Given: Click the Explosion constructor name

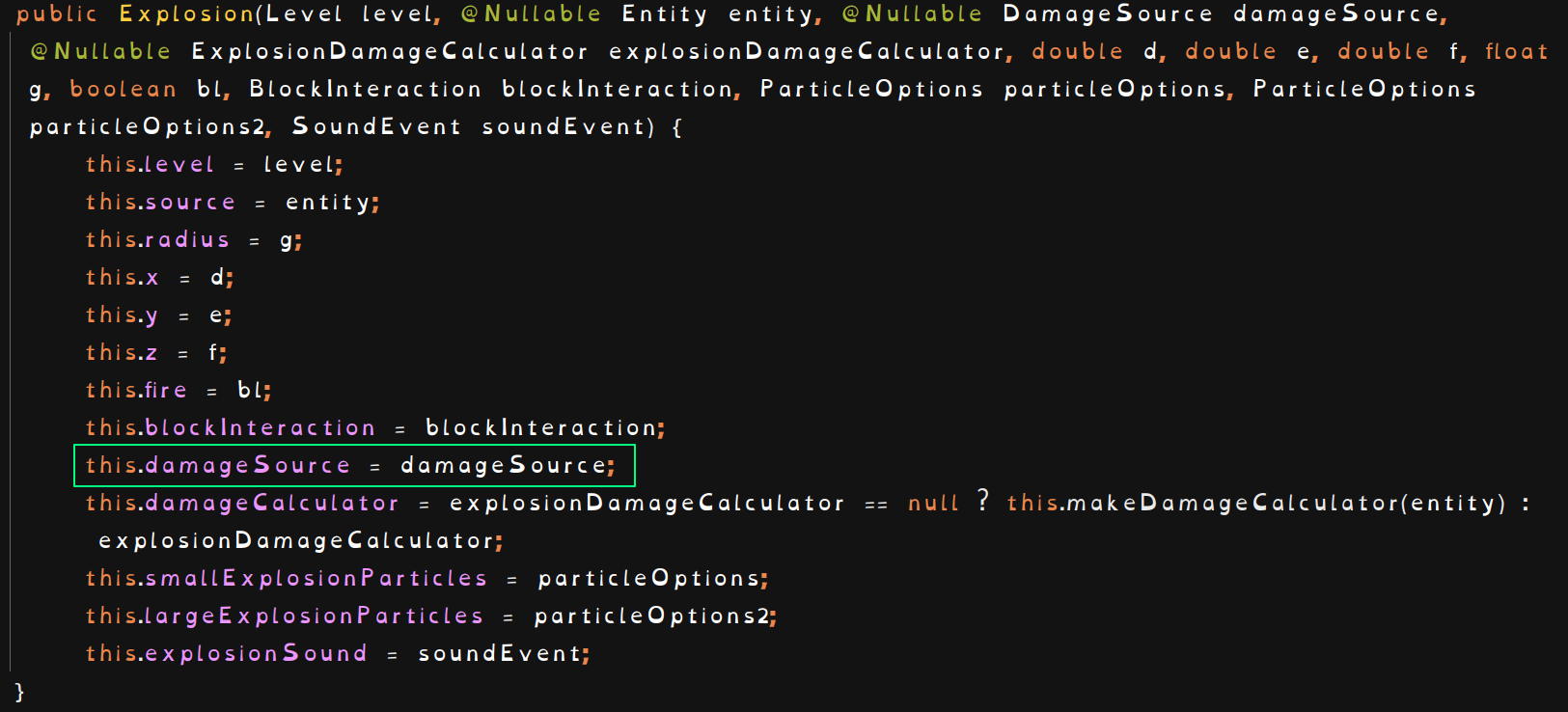Looking at the screenshot, I should point(186,14).
